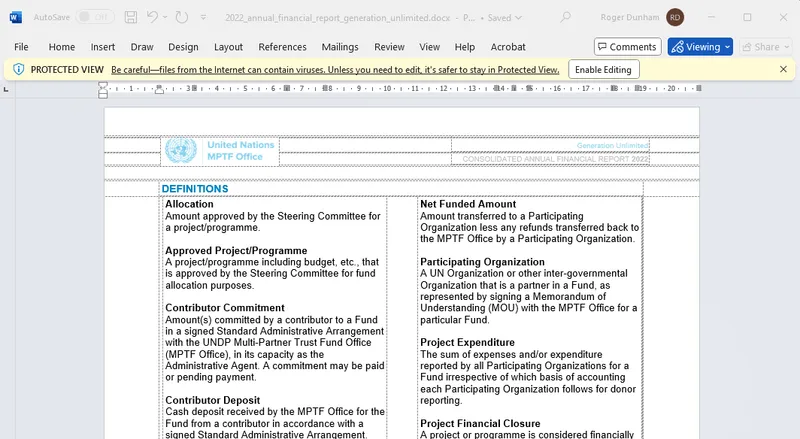
Task: Switch to the Home tab
Action: 62,47
